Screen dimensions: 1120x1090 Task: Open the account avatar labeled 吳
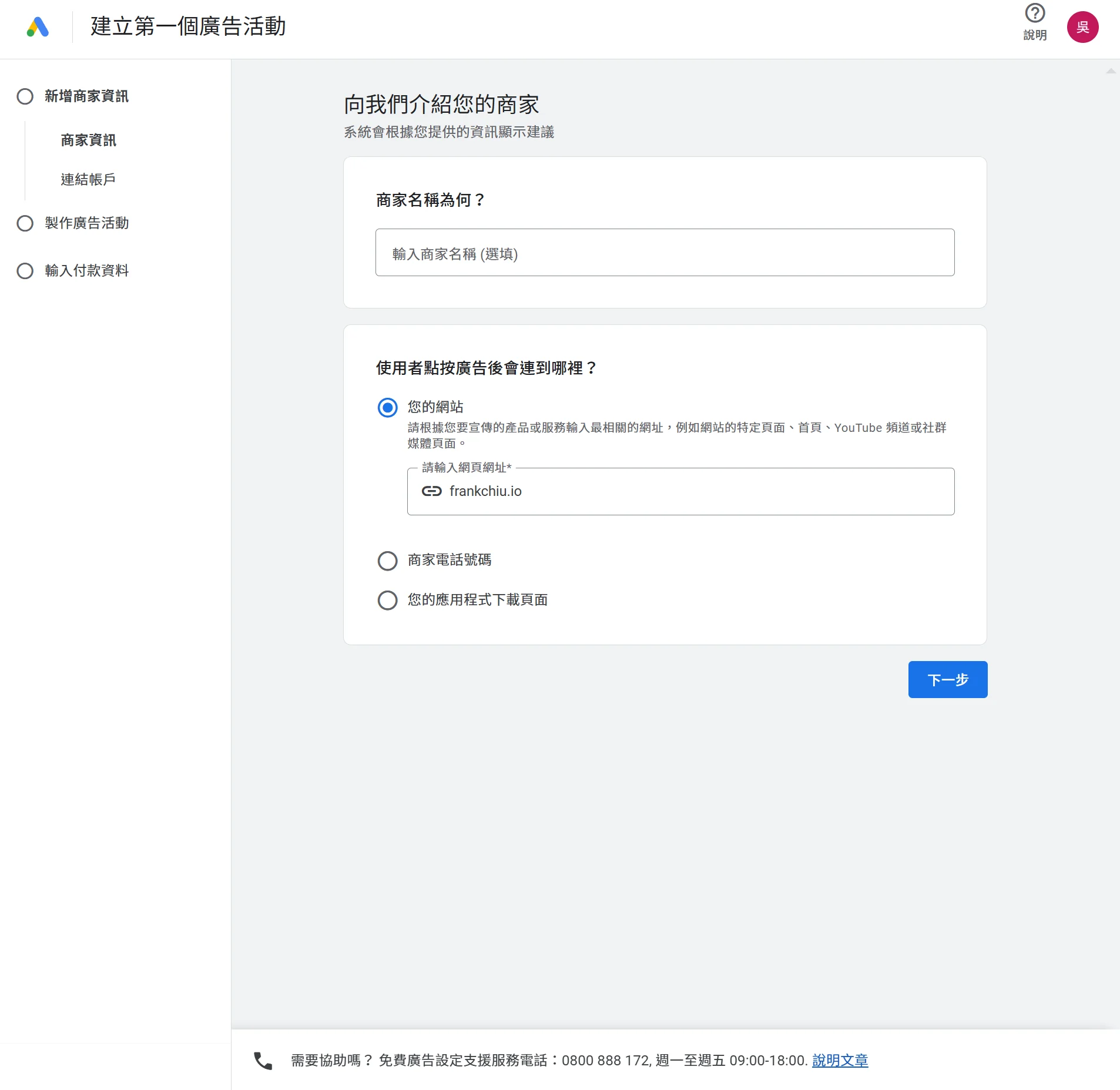1082,27
